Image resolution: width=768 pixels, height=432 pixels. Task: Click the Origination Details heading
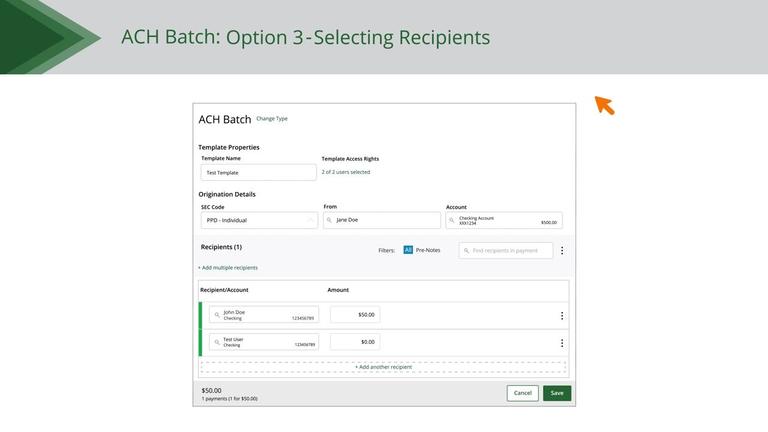[x=227, y=194]
